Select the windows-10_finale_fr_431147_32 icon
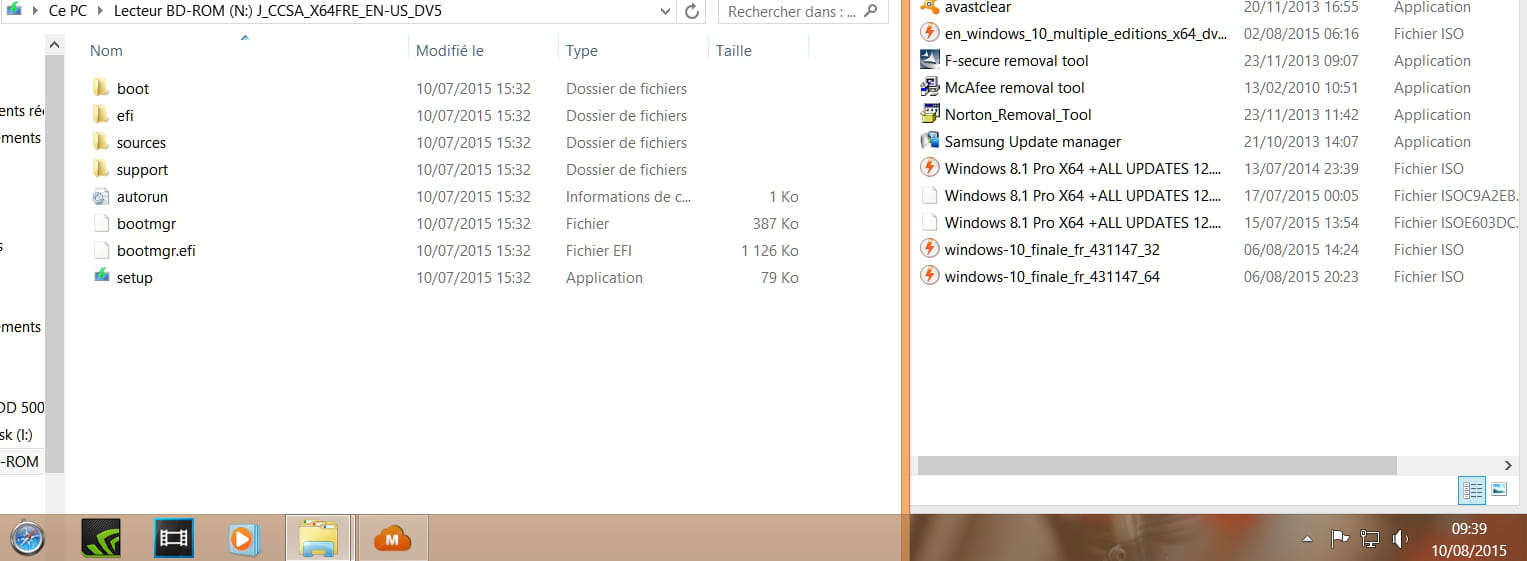This screenshot has width=1527, height=561. click(929, 249)
